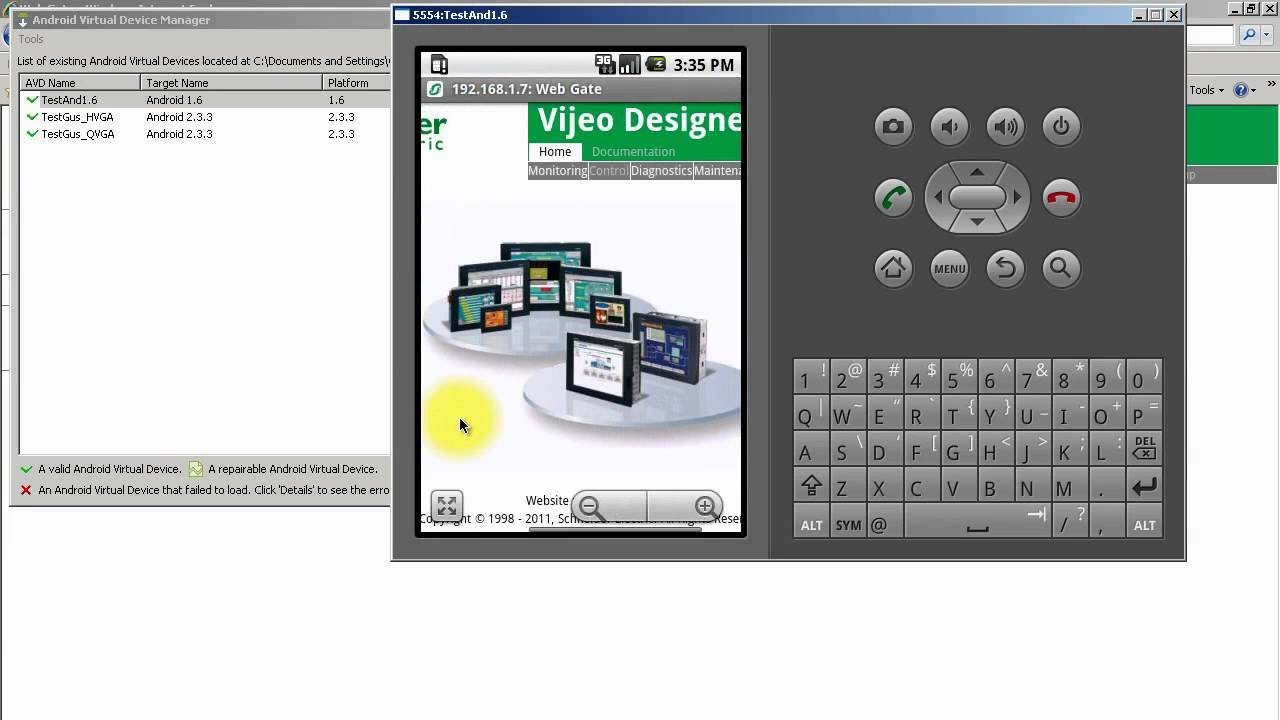The width and height of the screenshot is (1280, 720).
Task: Click the emulator MENU hardware button
Action: click(949, 268)
